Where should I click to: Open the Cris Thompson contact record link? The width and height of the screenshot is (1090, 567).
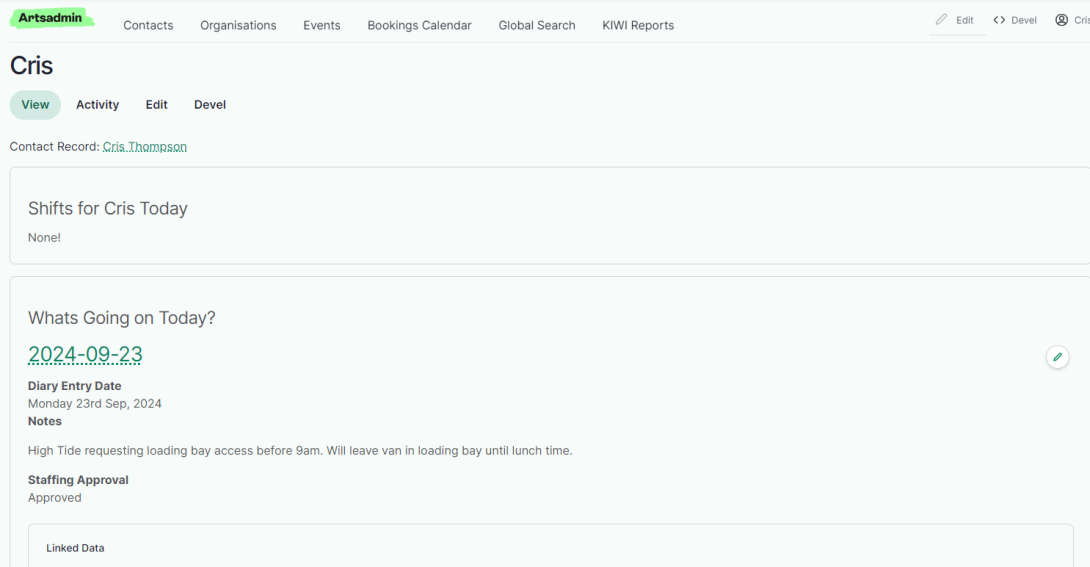(x=145, y=147)
